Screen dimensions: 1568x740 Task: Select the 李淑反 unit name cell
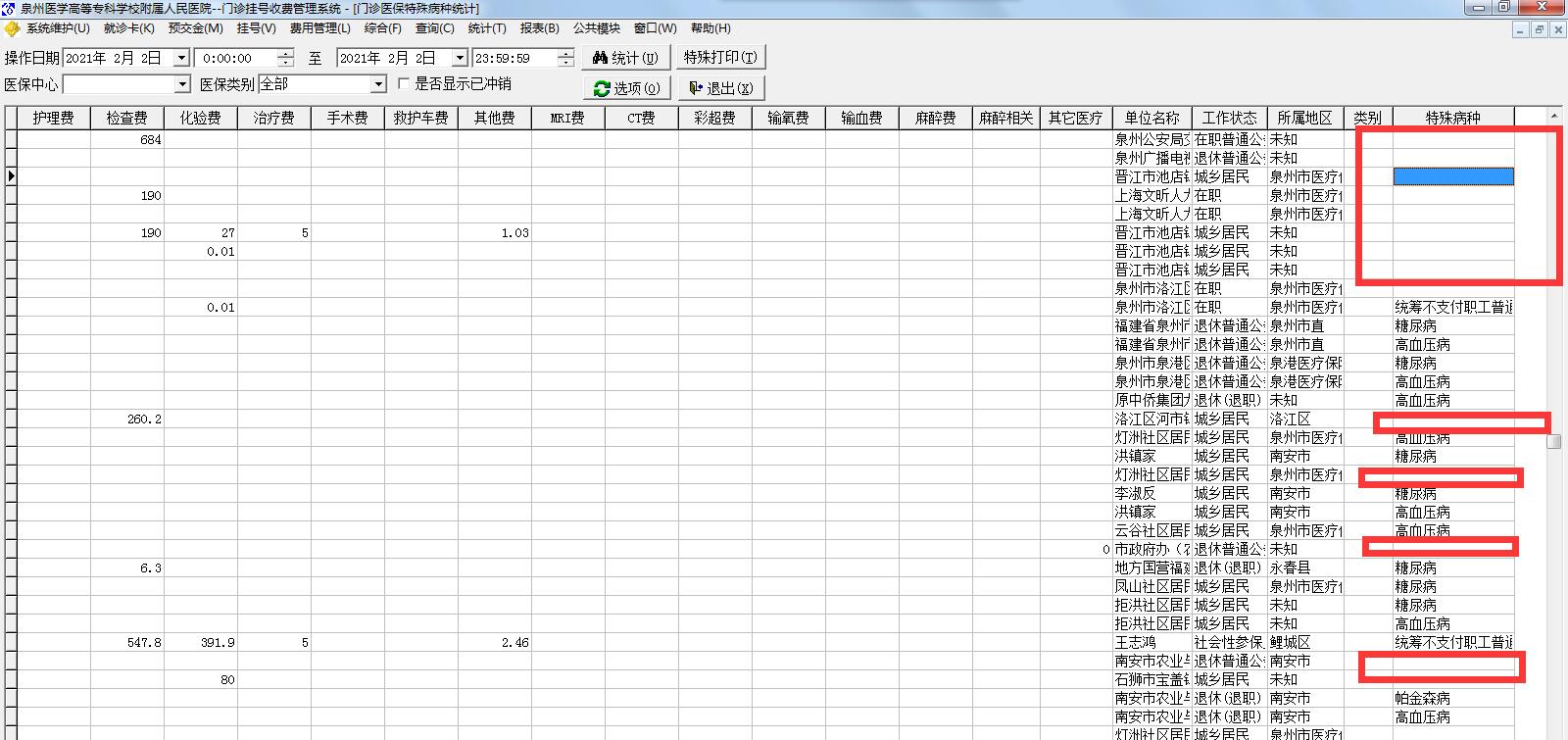(1151, 493)
